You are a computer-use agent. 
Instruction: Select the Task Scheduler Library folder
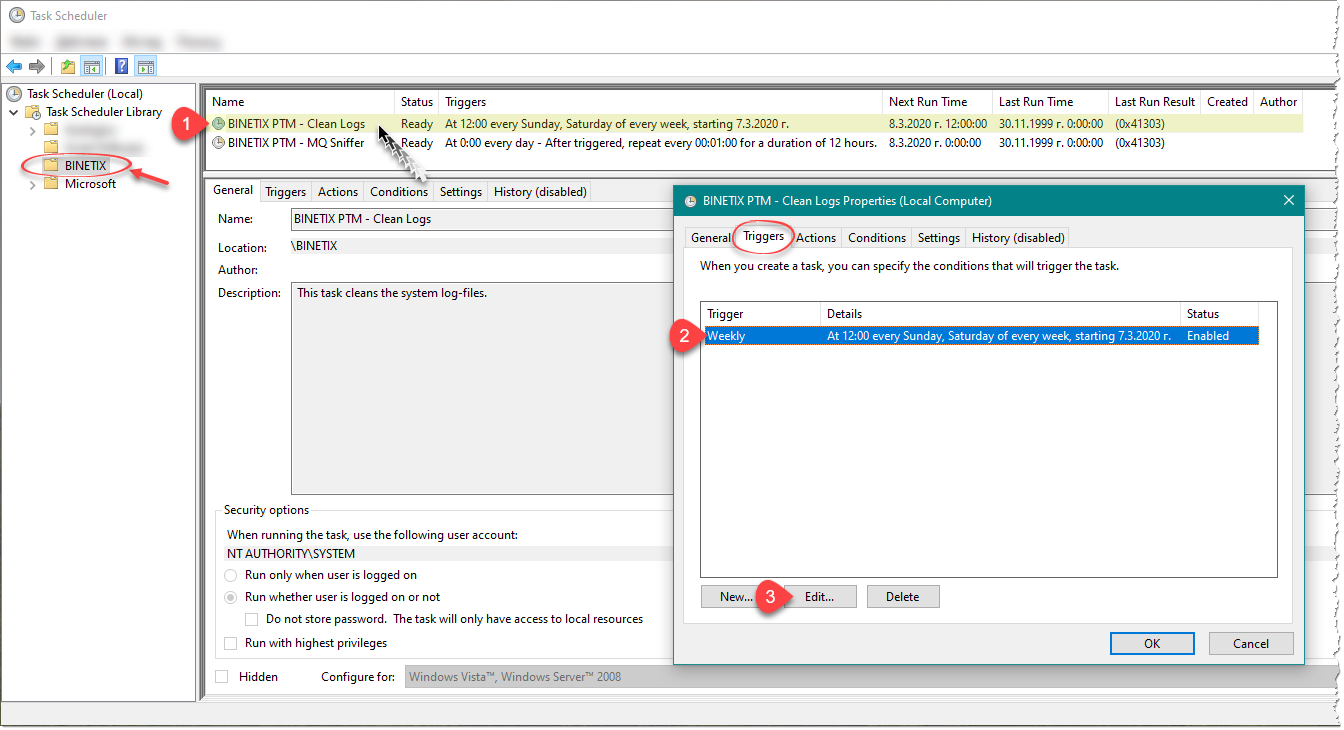pos(104,112)
